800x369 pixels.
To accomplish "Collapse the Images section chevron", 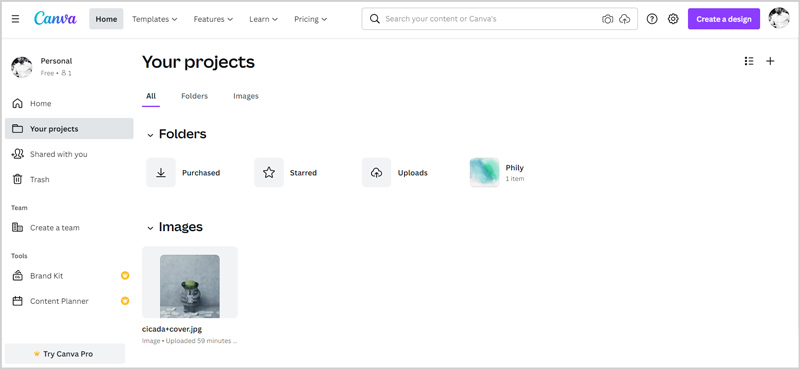I will point(150,228).
